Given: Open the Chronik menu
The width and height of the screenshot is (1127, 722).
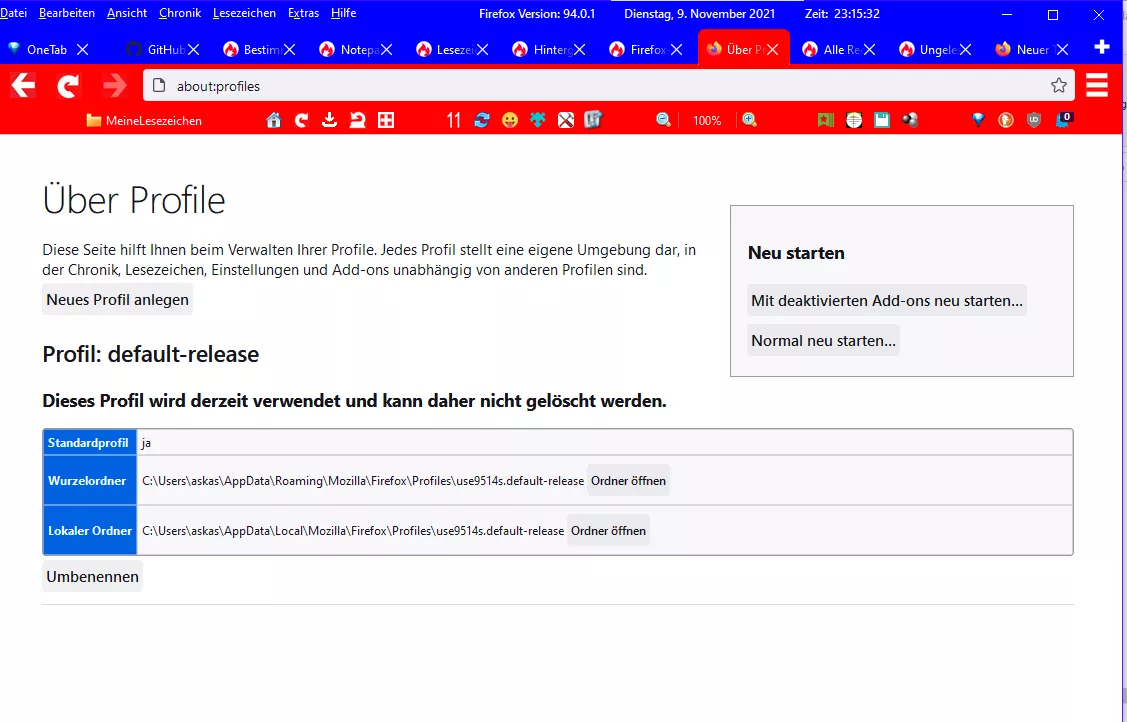Looking at the screenshot, I should (x=180, y=13).
